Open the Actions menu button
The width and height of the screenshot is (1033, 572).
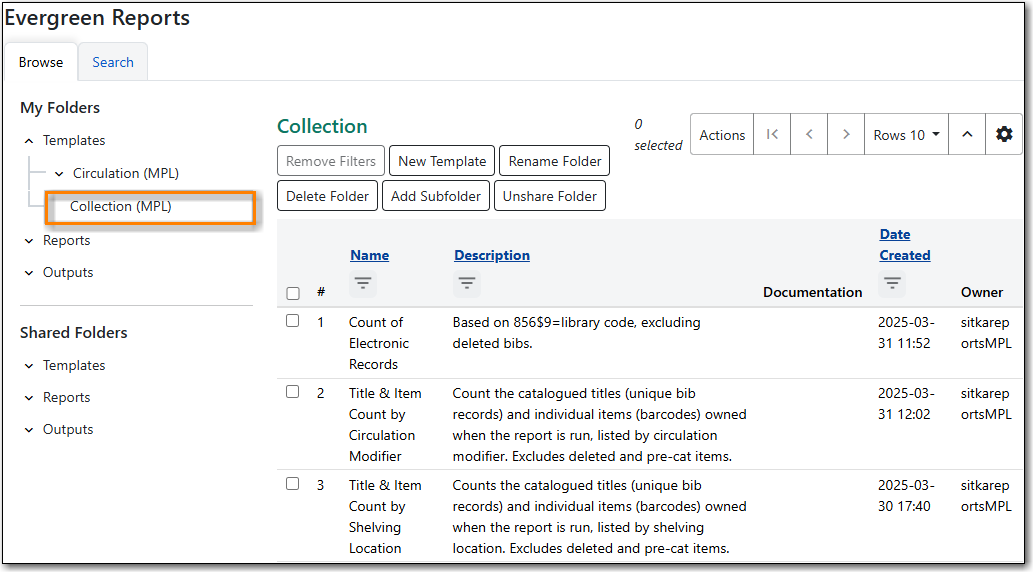722,134
